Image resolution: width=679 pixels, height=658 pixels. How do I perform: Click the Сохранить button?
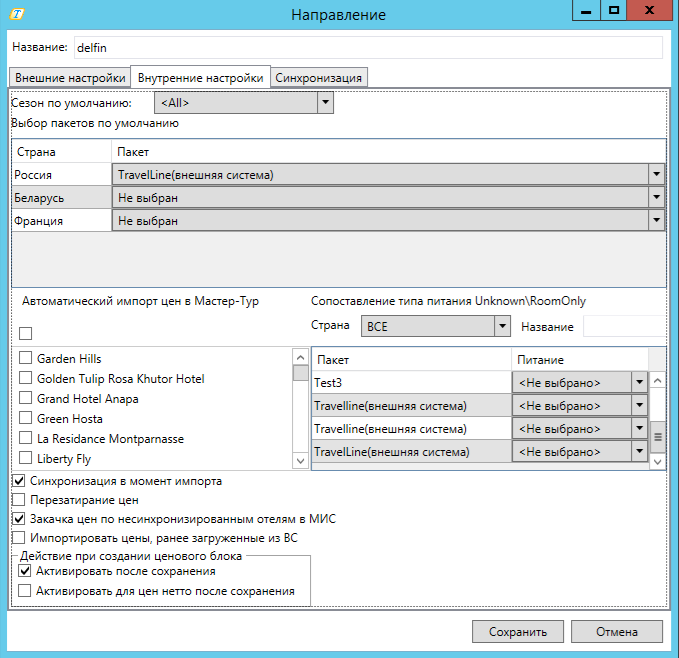517,632
